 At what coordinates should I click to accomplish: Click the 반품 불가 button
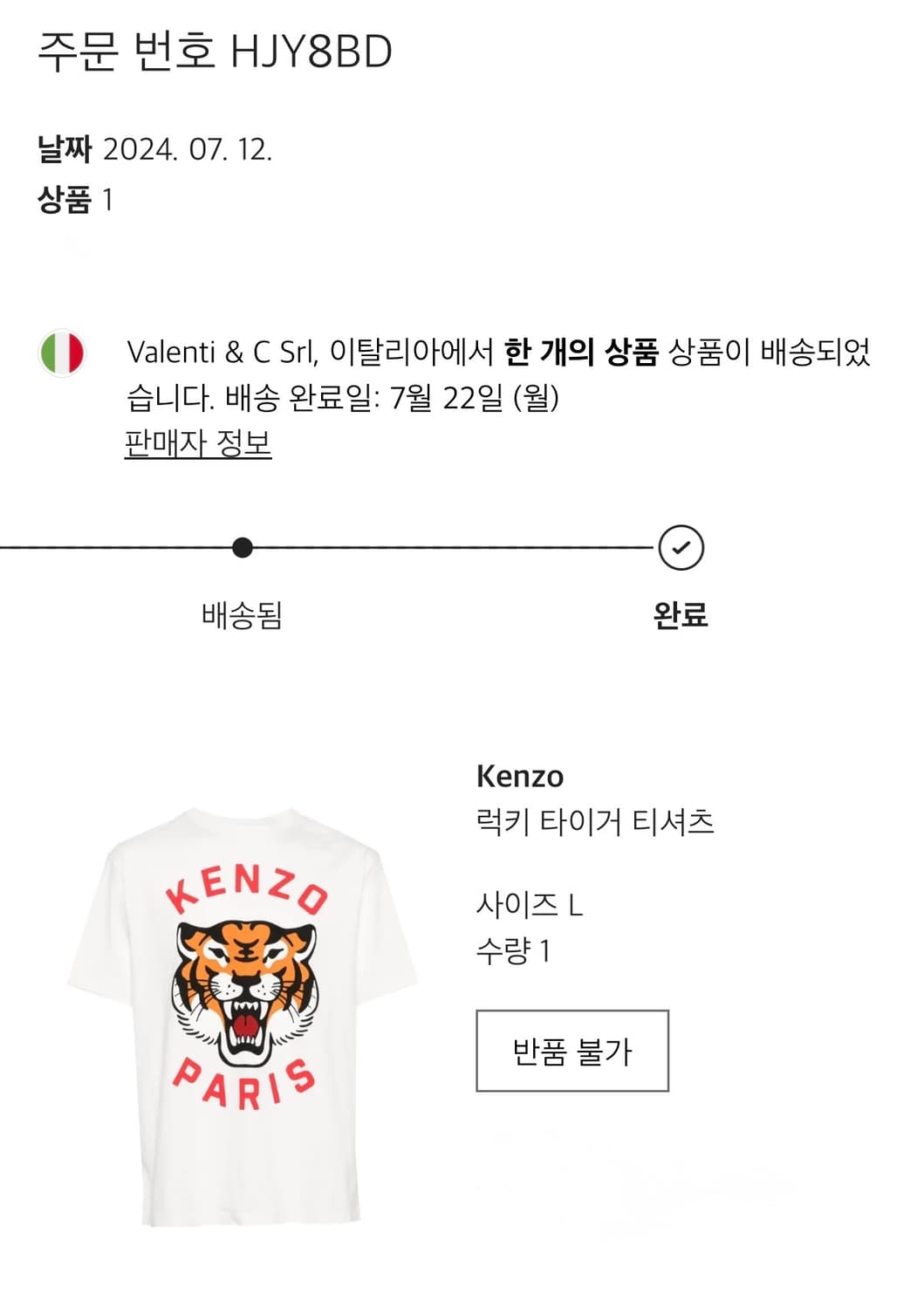(x=572, y=1052)
